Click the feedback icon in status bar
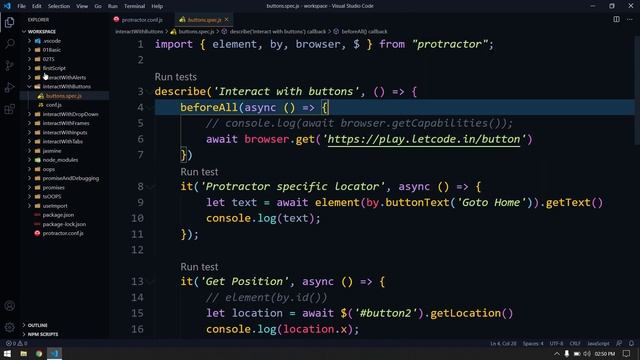Image resolution: width=640 pixels, height=360 pixels. (x=619, y=343)
